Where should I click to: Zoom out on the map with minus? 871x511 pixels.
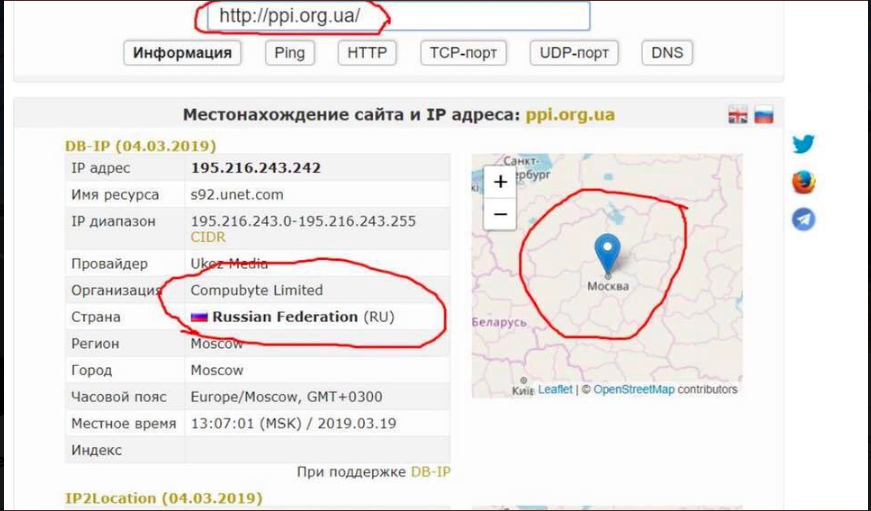coord(500,214)
